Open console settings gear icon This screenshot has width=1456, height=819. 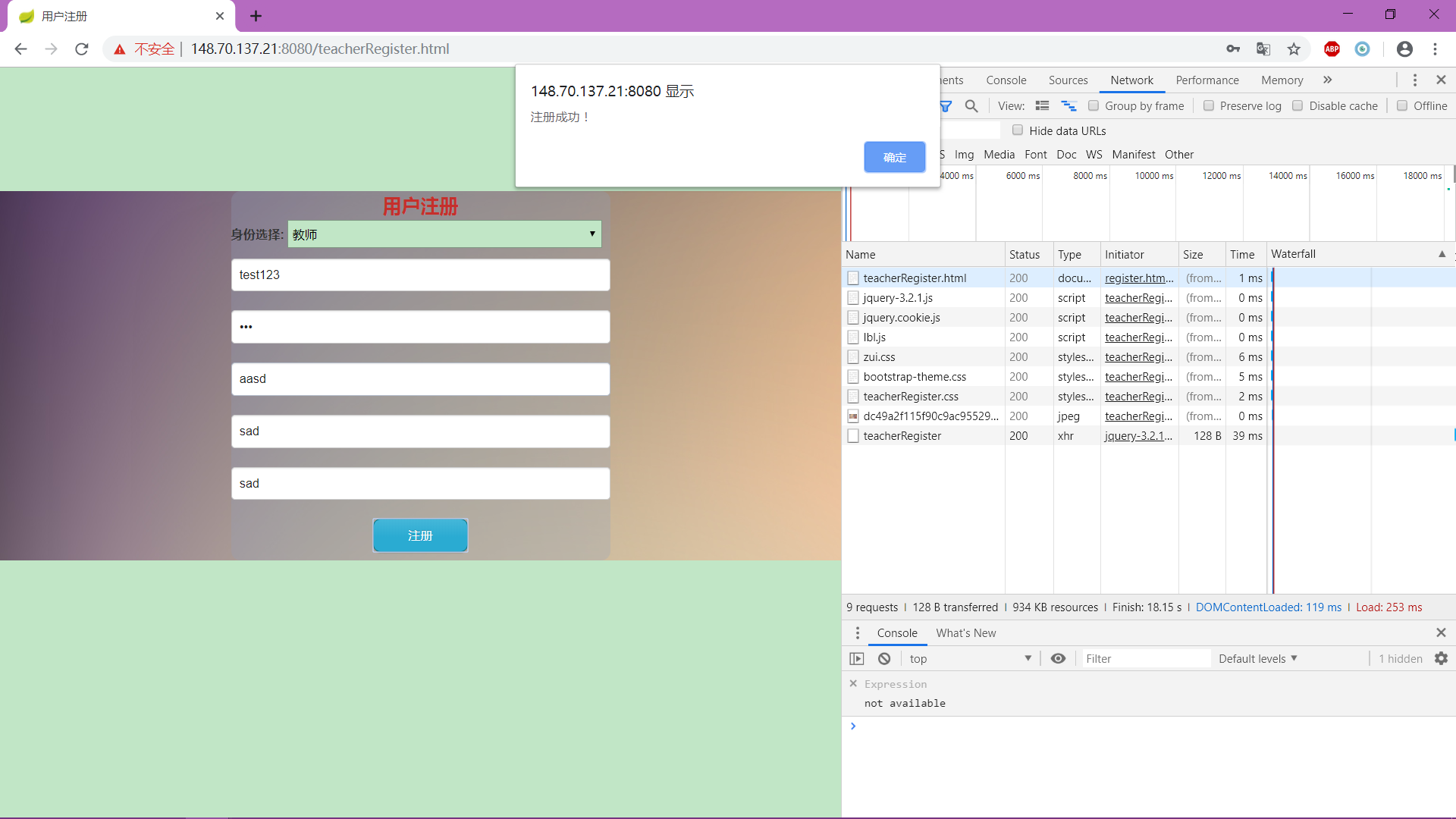(x=1441, y=658)
